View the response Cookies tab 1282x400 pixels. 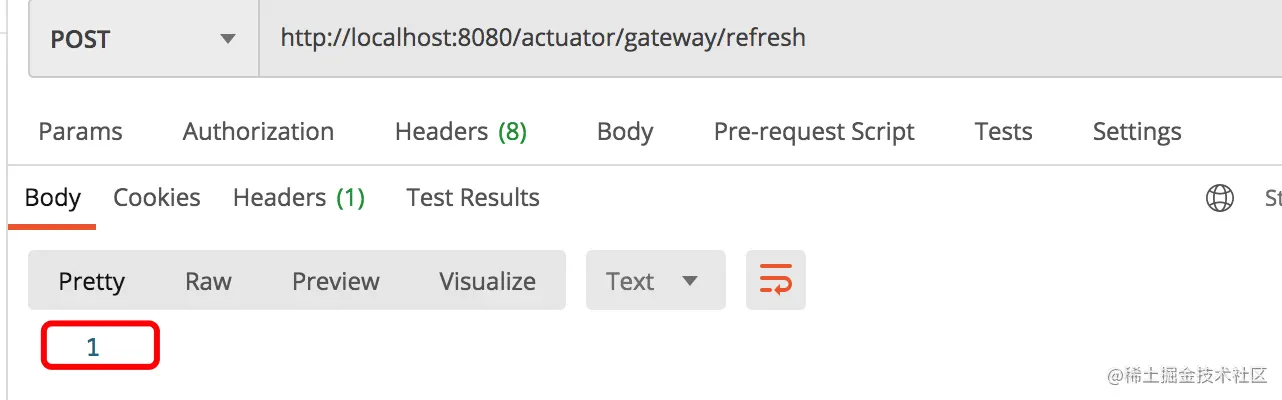point(157,198)
